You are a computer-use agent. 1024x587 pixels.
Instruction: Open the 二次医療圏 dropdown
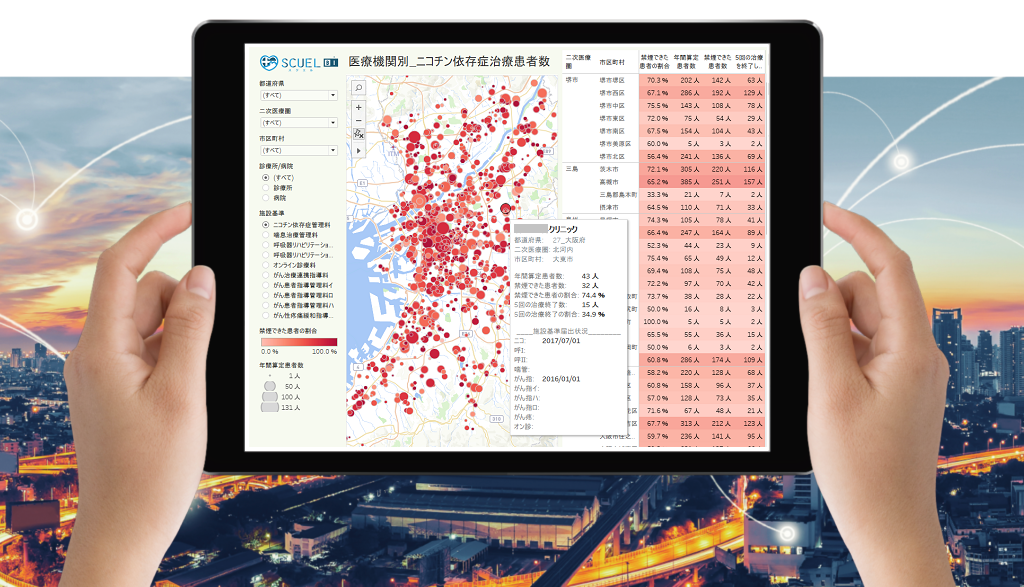[298, 123]
